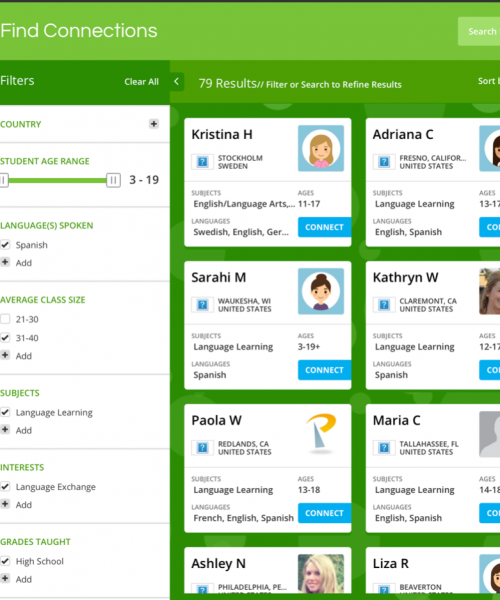Click "REDLANDS, CA" location text
500x600 pixels.
(x=243, y=444)
